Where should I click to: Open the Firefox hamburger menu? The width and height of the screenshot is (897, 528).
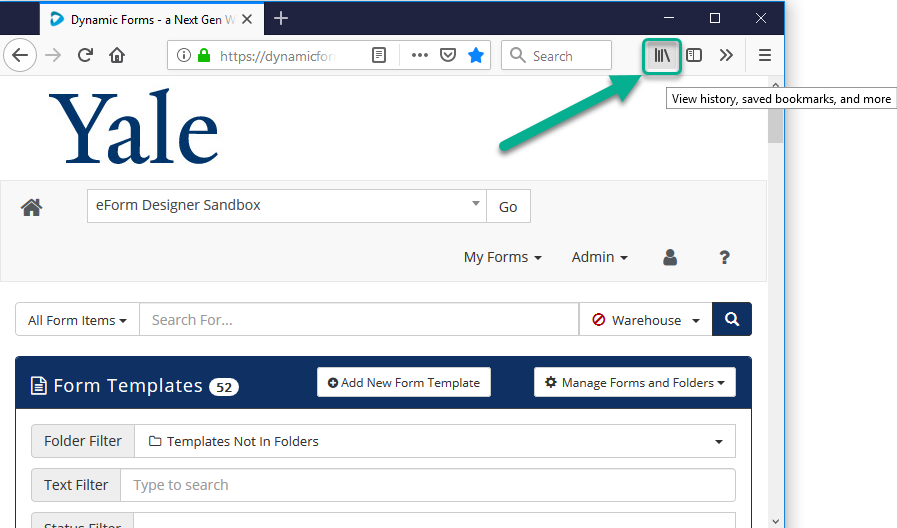point(765,56)
